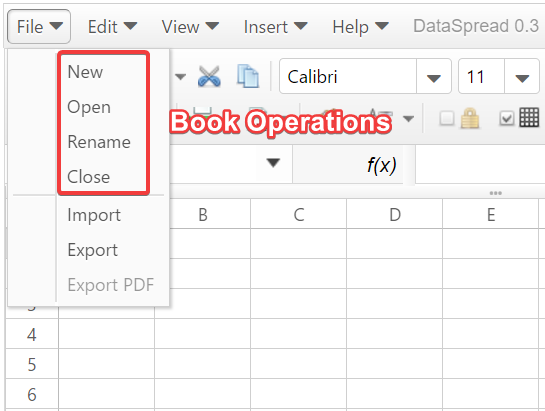The width and height of the screenshot is (545, 411).
Task: Toggle the checked gridlines checkbox
Action: tap(506, 118)
